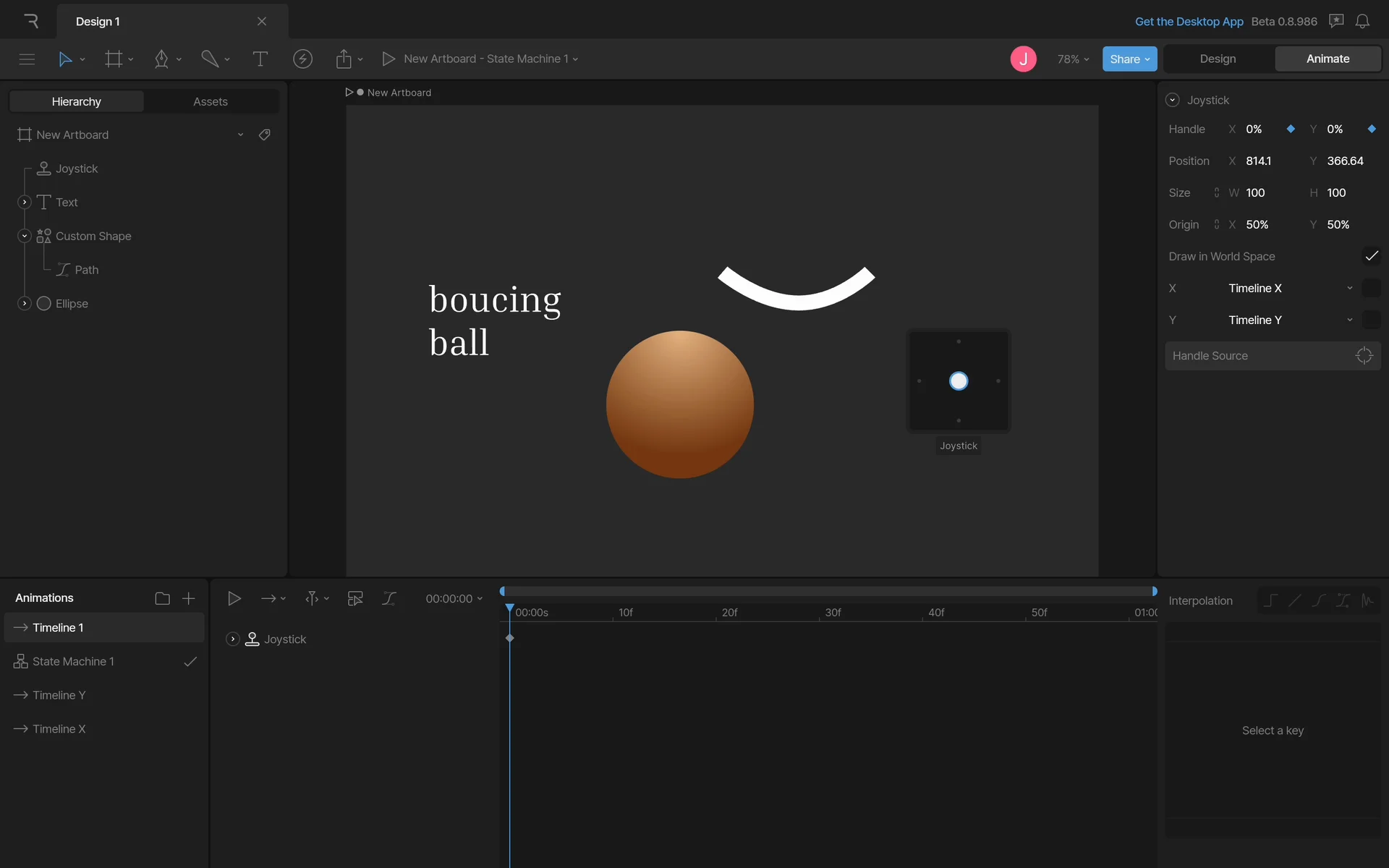The height and width of the screenshot is (868, 1389).
Task: Click the Share button
Action: click(x=1129, y=59)
